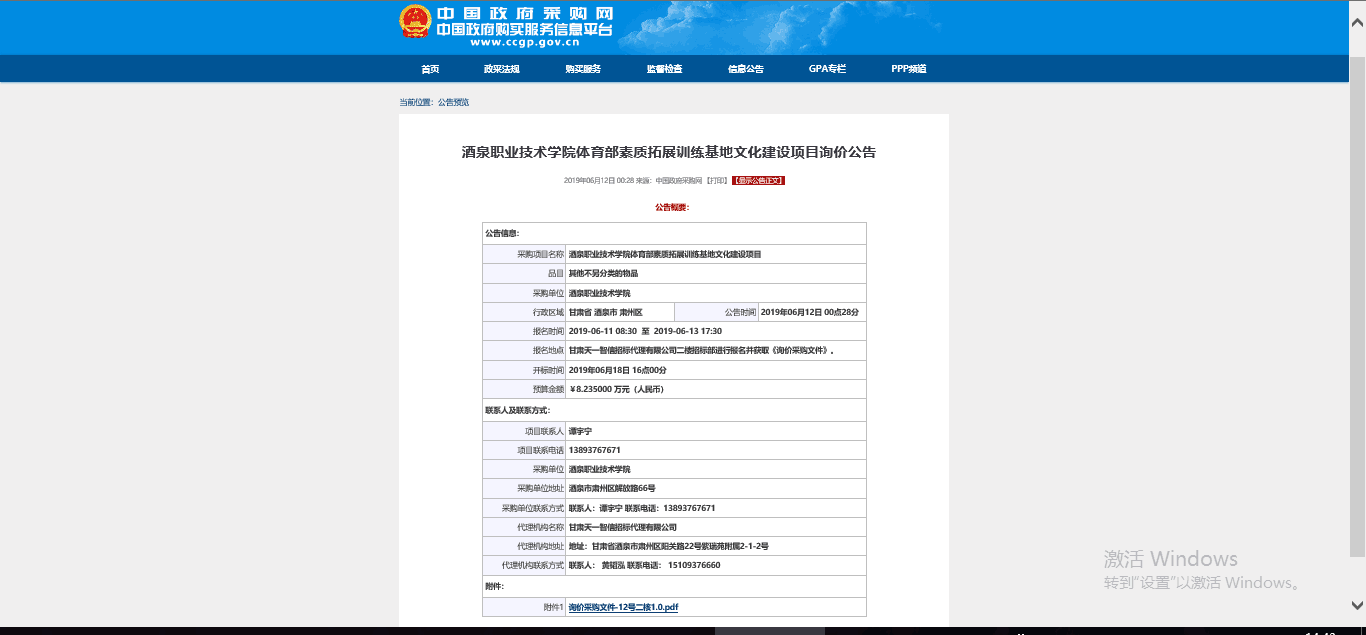
Task: Click the vertical scrollbar thumb
Action: tap(1357, 300)
